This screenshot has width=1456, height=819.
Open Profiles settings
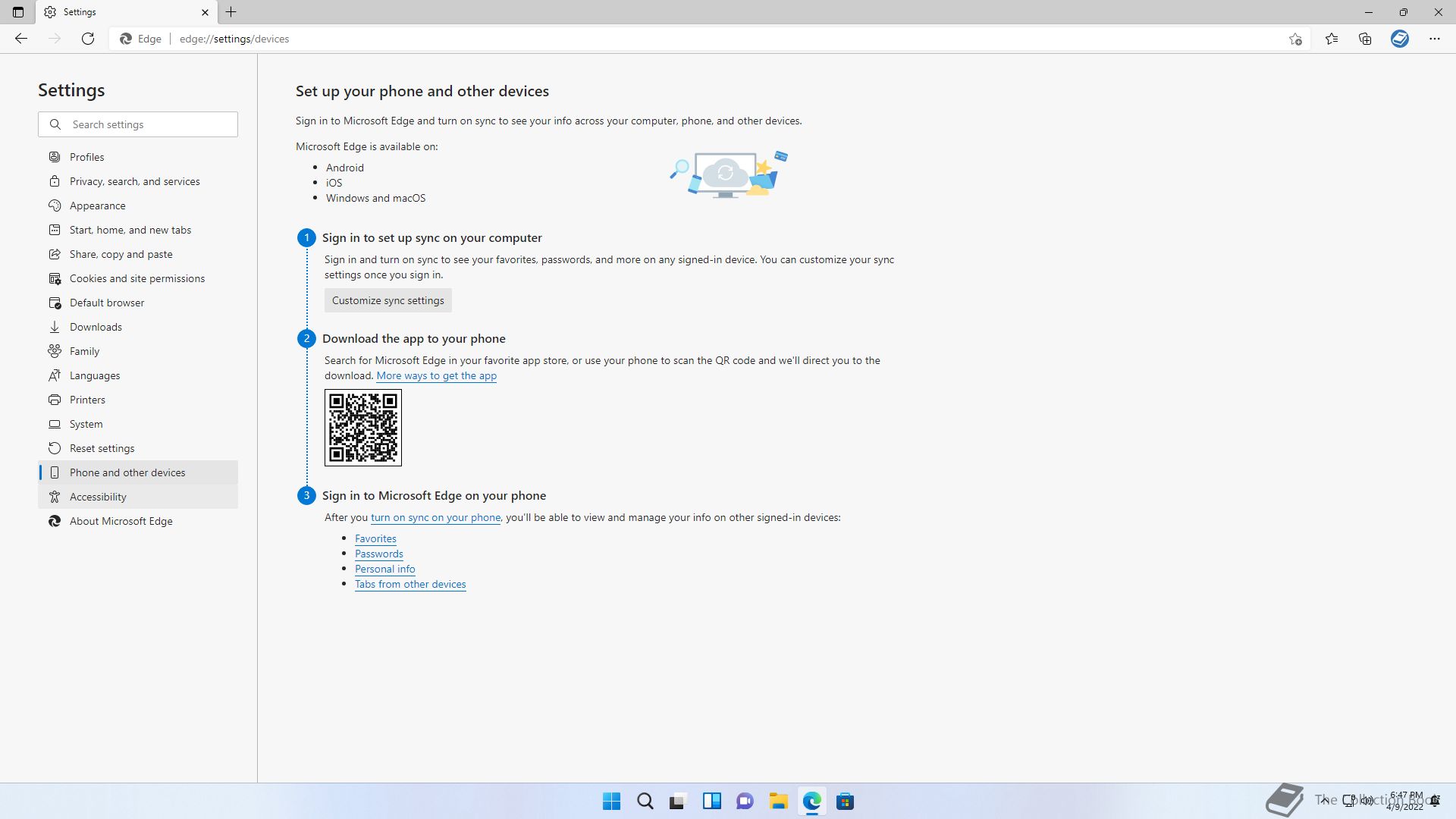[138, 157]
